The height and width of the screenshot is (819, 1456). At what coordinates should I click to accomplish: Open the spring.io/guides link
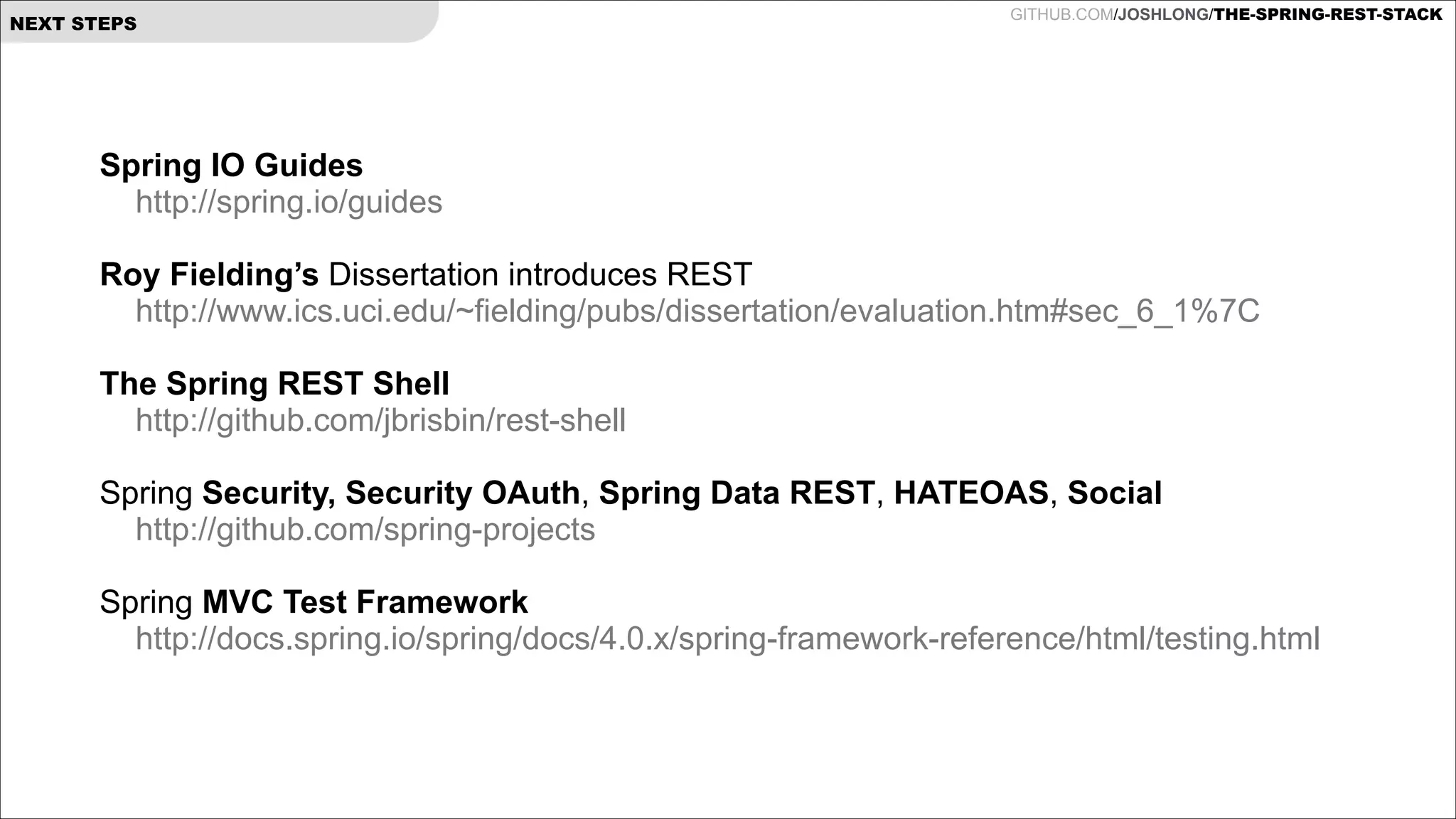coord(289,203)
